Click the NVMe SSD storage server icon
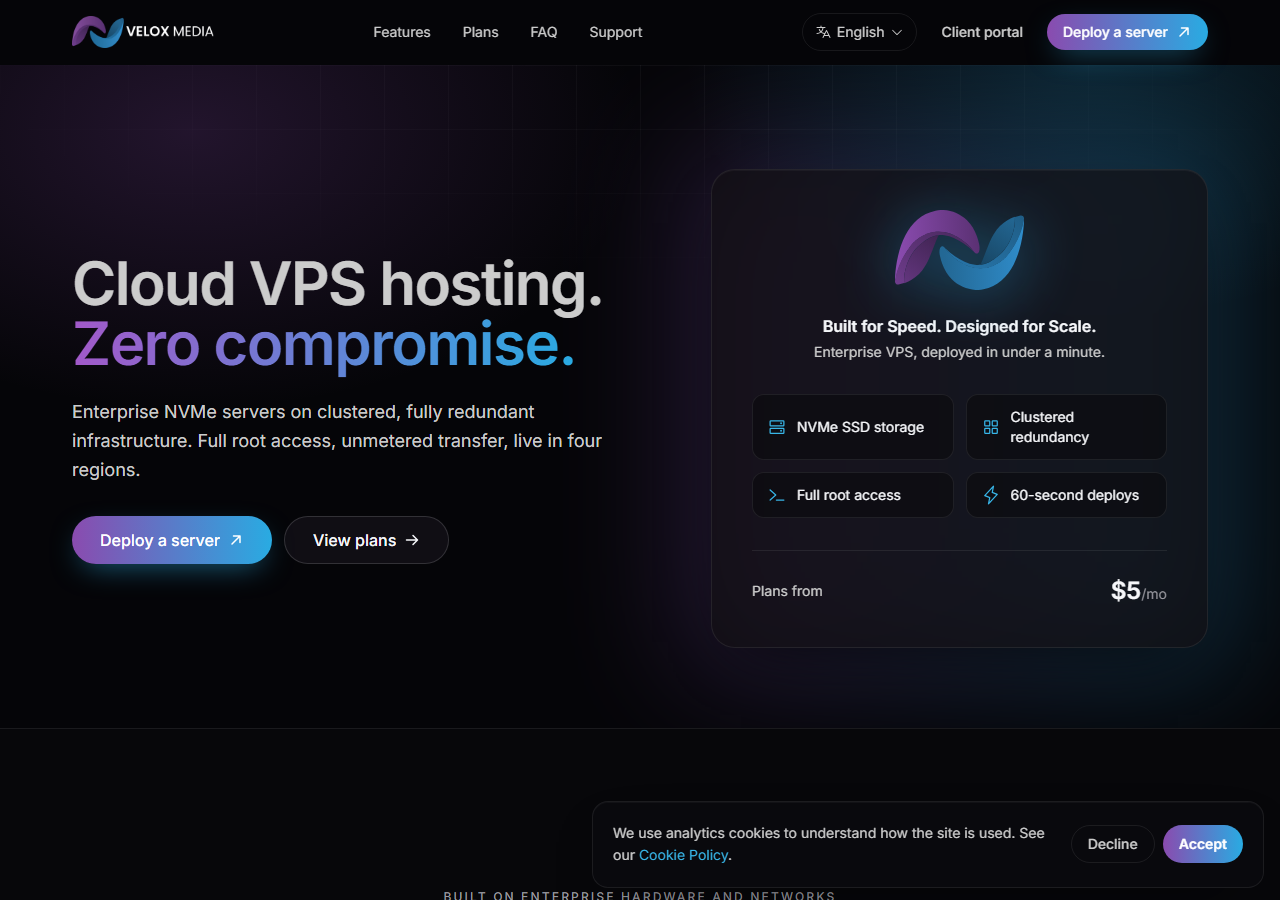Viewport: 1280px width, 900px height. pyautogui.click(x=777, y=427)
